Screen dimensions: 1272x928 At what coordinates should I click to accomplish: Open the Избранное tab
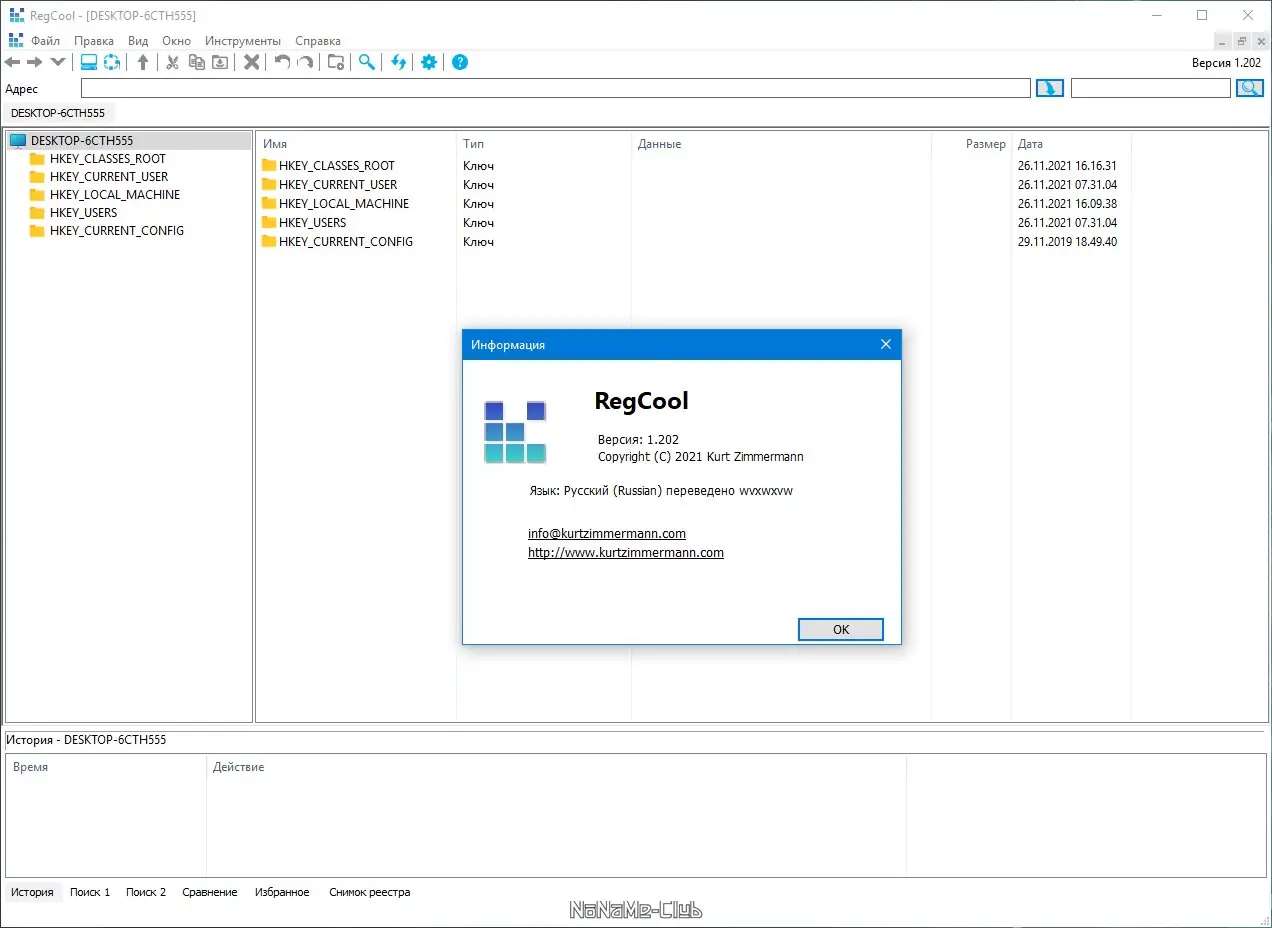pyautogui.click(x=282, y=892)
